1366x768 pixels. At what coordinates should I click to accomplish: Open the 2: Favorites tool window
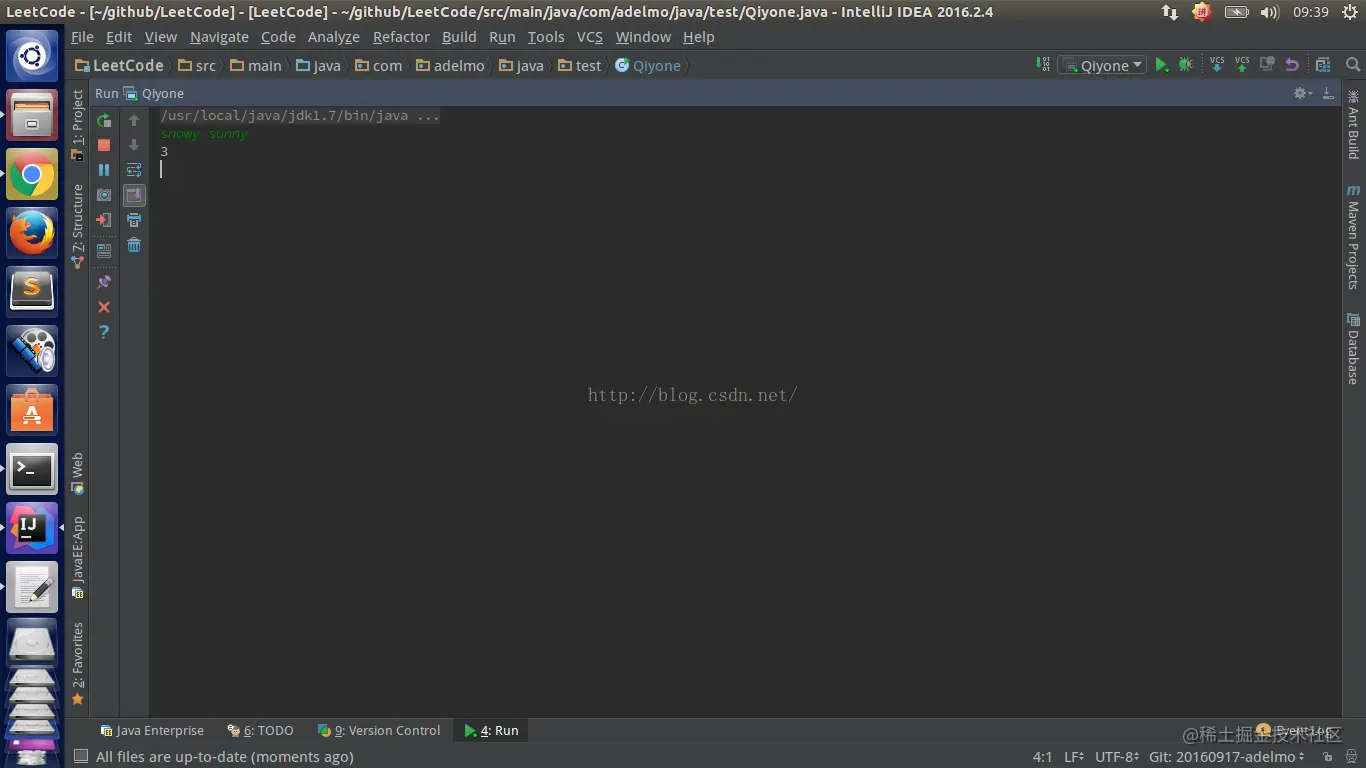(78, 664)
